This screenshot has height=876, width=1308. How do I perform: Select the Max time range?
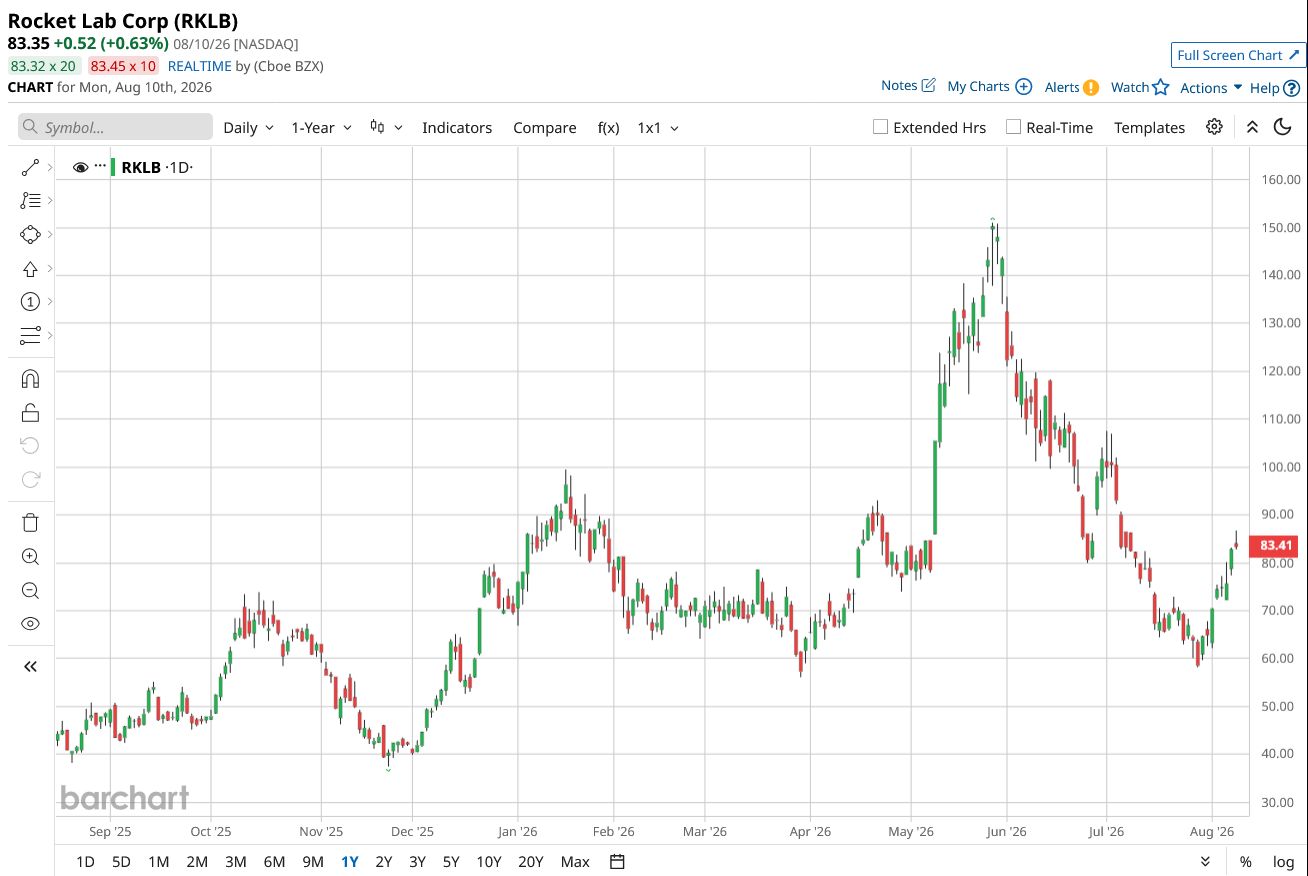click(x=575, y=862)
